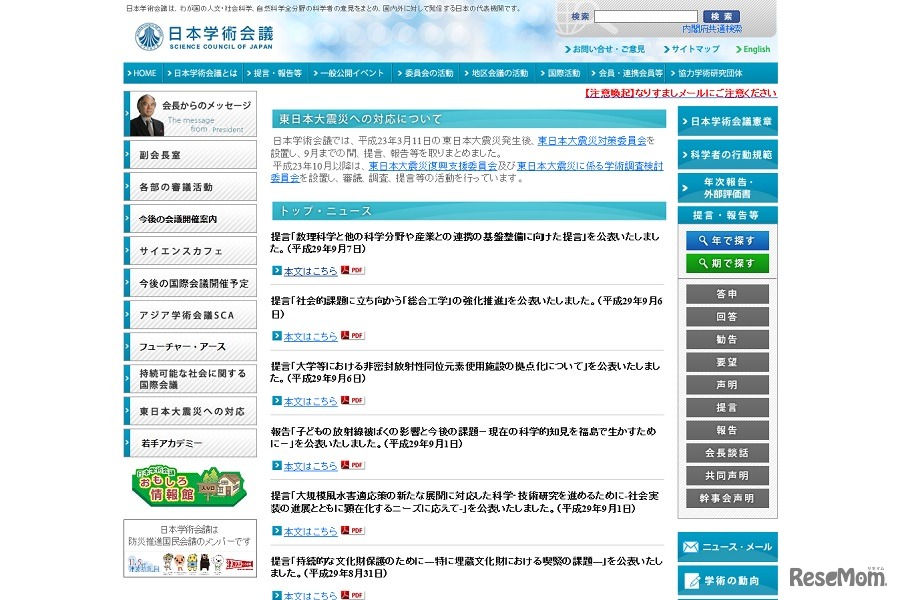The image size is (900, 600).
Task: Click the first 本文はこちら link
Action: click(313, 271)
